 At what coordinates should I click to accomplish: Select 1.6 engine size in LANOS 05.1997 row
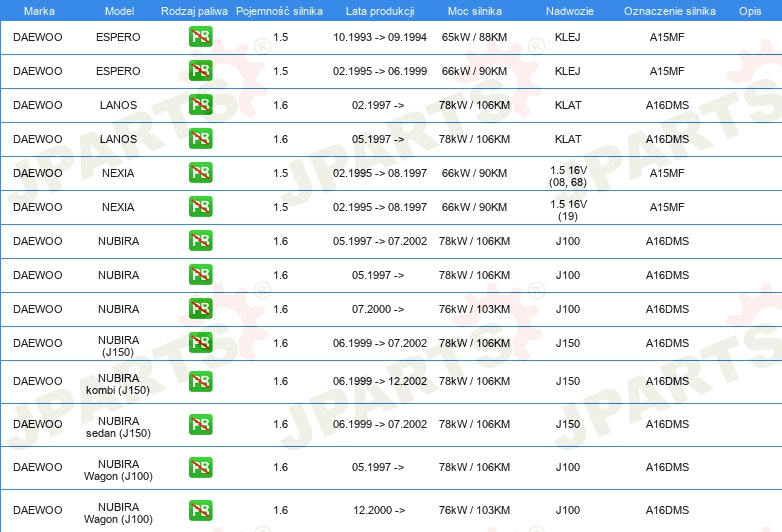281,139
